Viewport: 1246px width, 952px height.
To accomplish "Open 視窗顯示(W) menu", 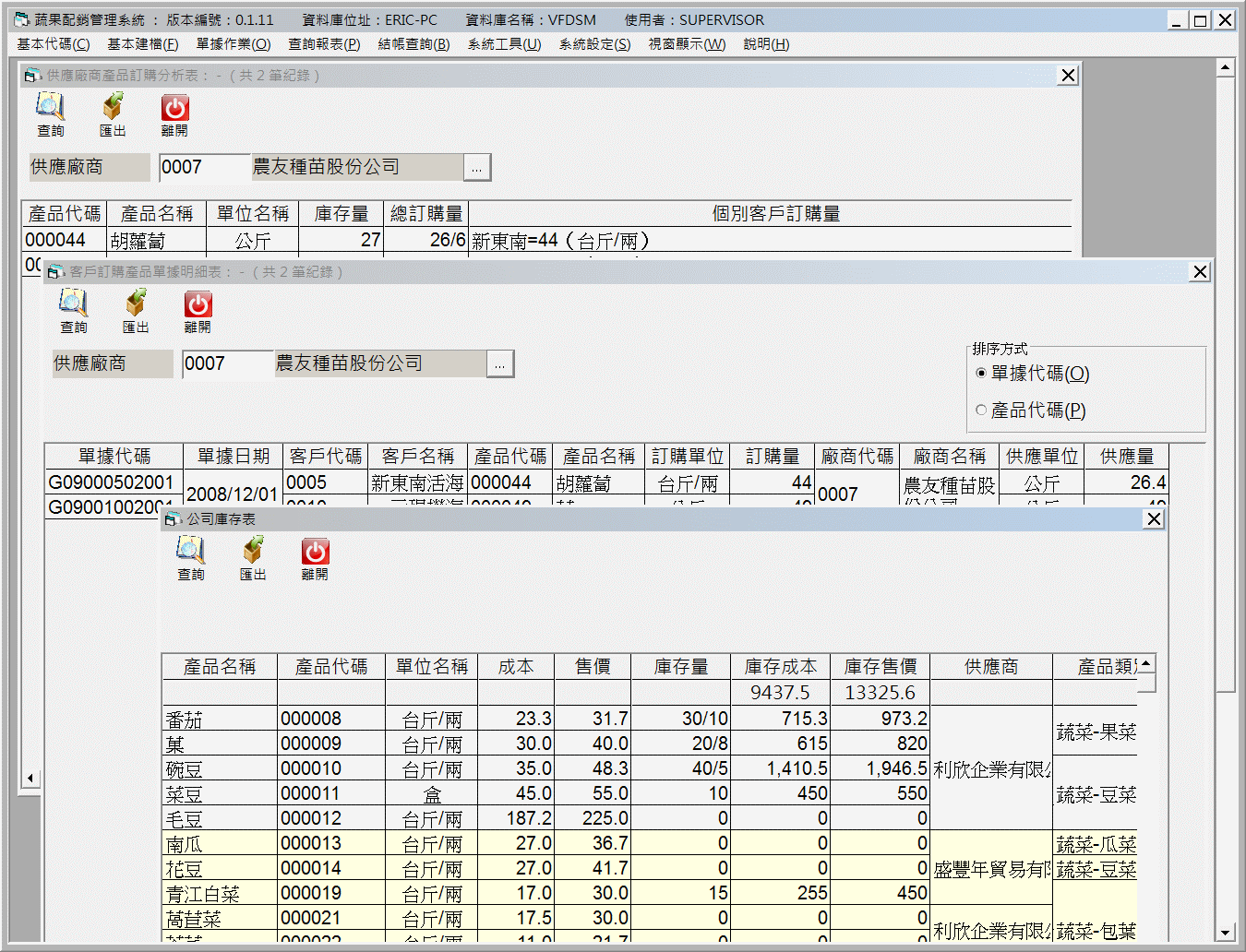I will 687,44.
